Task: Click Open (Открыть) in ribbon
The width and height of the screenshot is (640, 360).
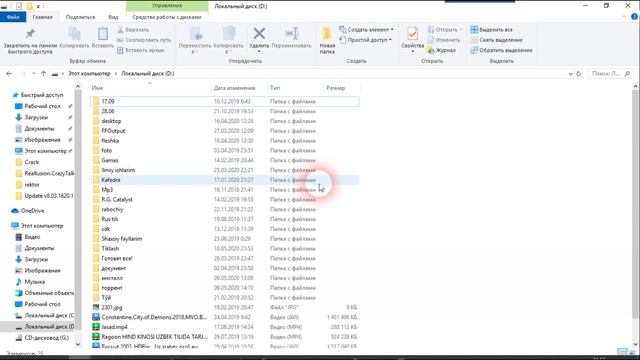Action: tap(445, 30)
